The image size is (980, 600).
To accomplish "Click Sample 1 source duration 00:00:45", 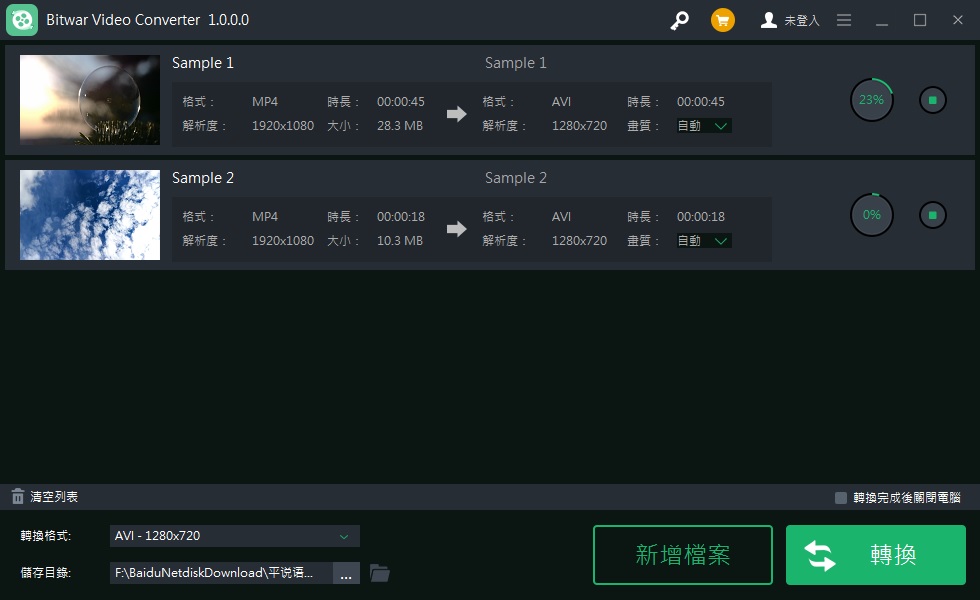I will pyautogui.click(x=401, y=102).
